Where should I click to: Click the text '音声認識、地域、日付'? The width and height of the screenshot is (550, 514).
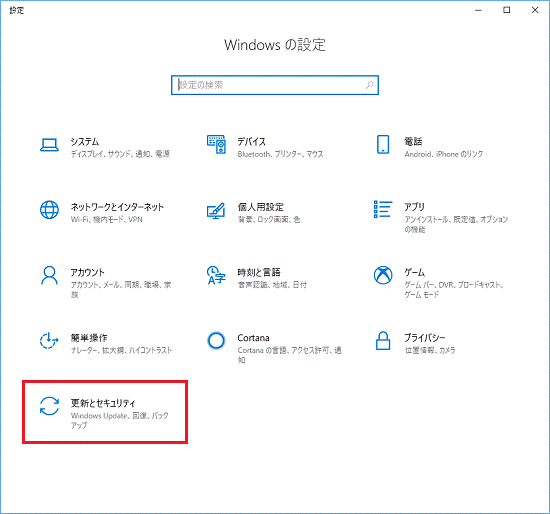(x=272, y=285)
